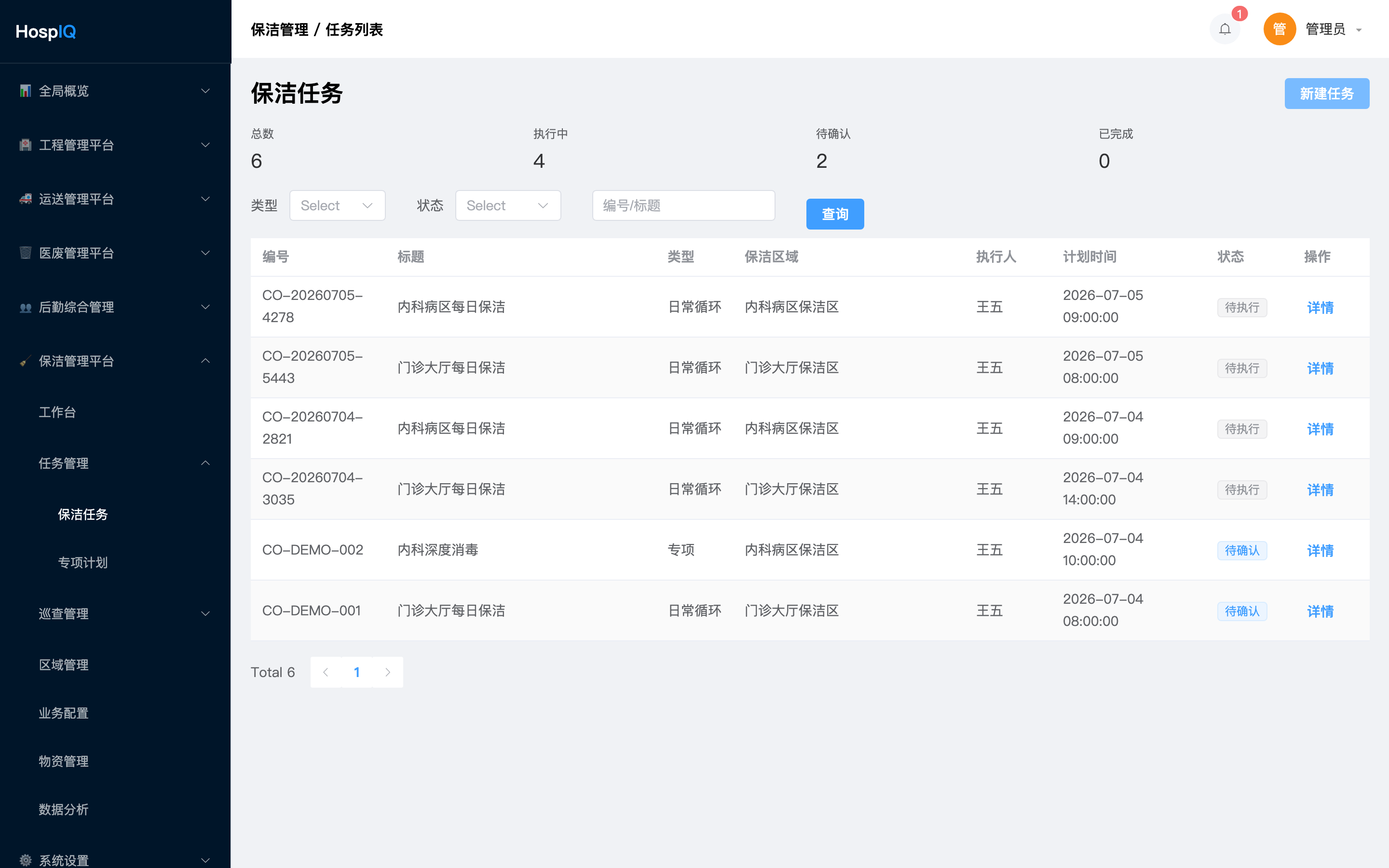The image size is (1389, 868).
Task: Expand the 巡查管理 submenu chevron
Action: pos(205,614)
